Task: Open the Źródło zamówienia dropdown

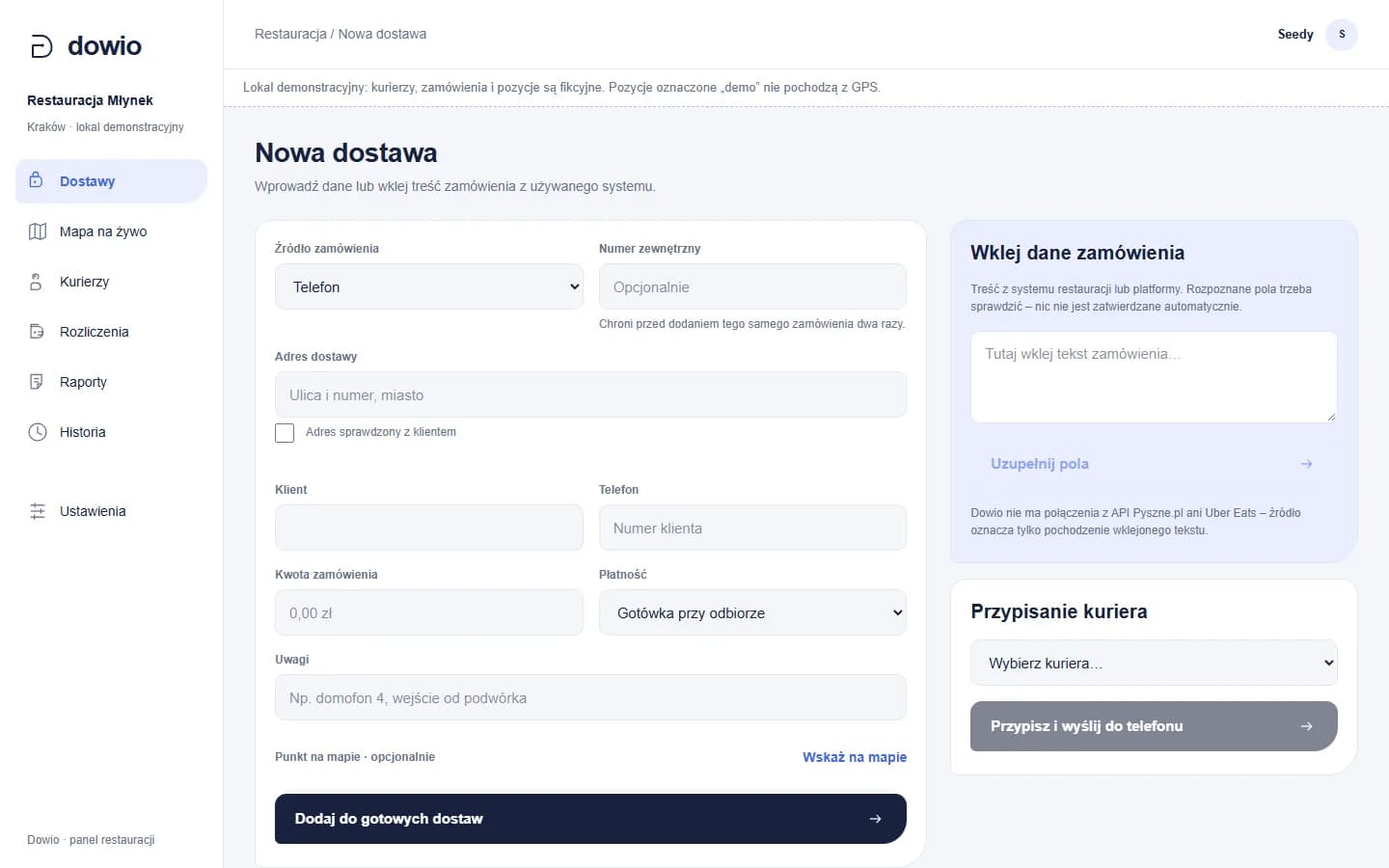Action: click(429, 286)
